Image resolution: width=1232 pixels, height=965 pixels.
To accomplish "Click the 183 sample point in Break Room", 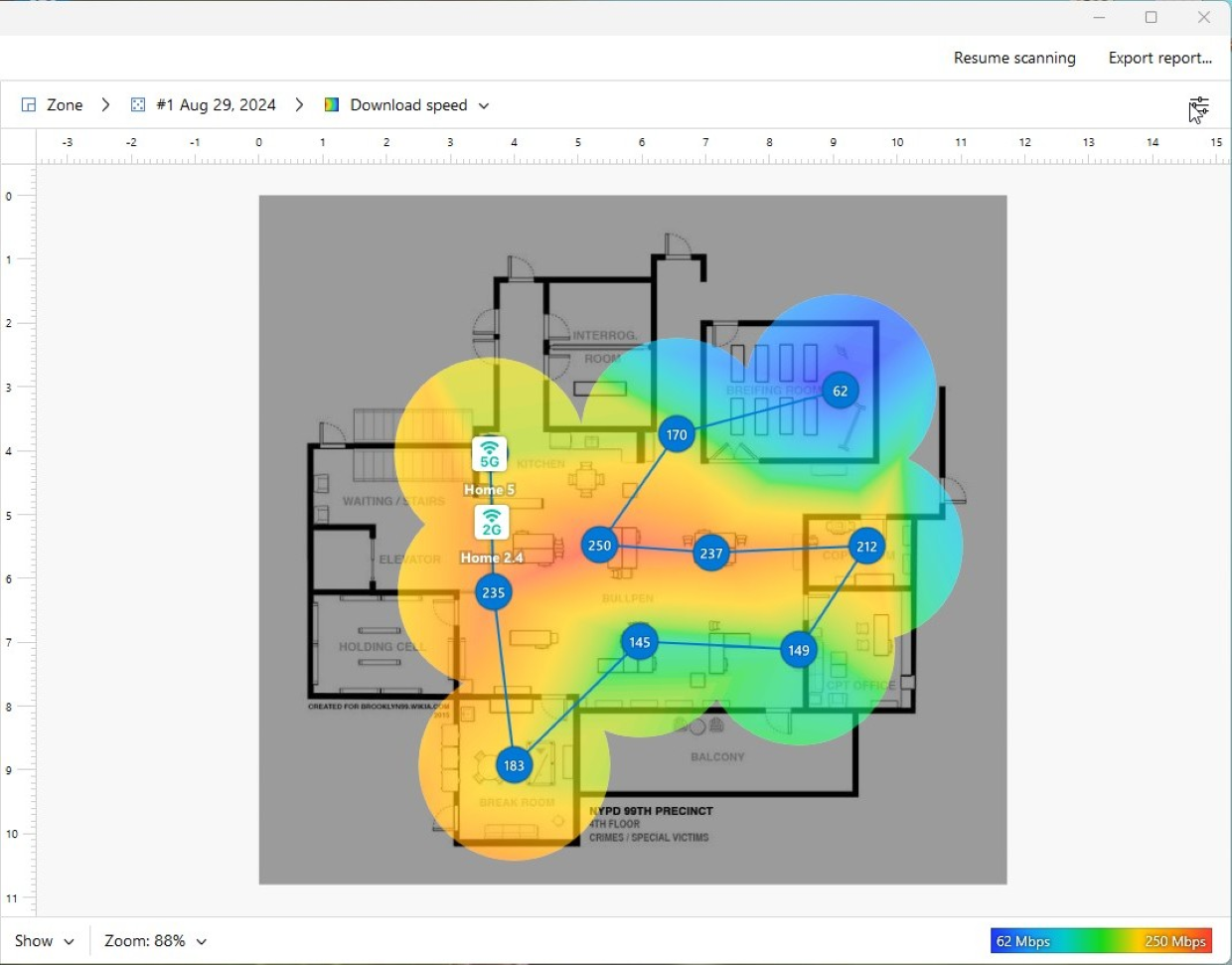I will coord(513,765).
